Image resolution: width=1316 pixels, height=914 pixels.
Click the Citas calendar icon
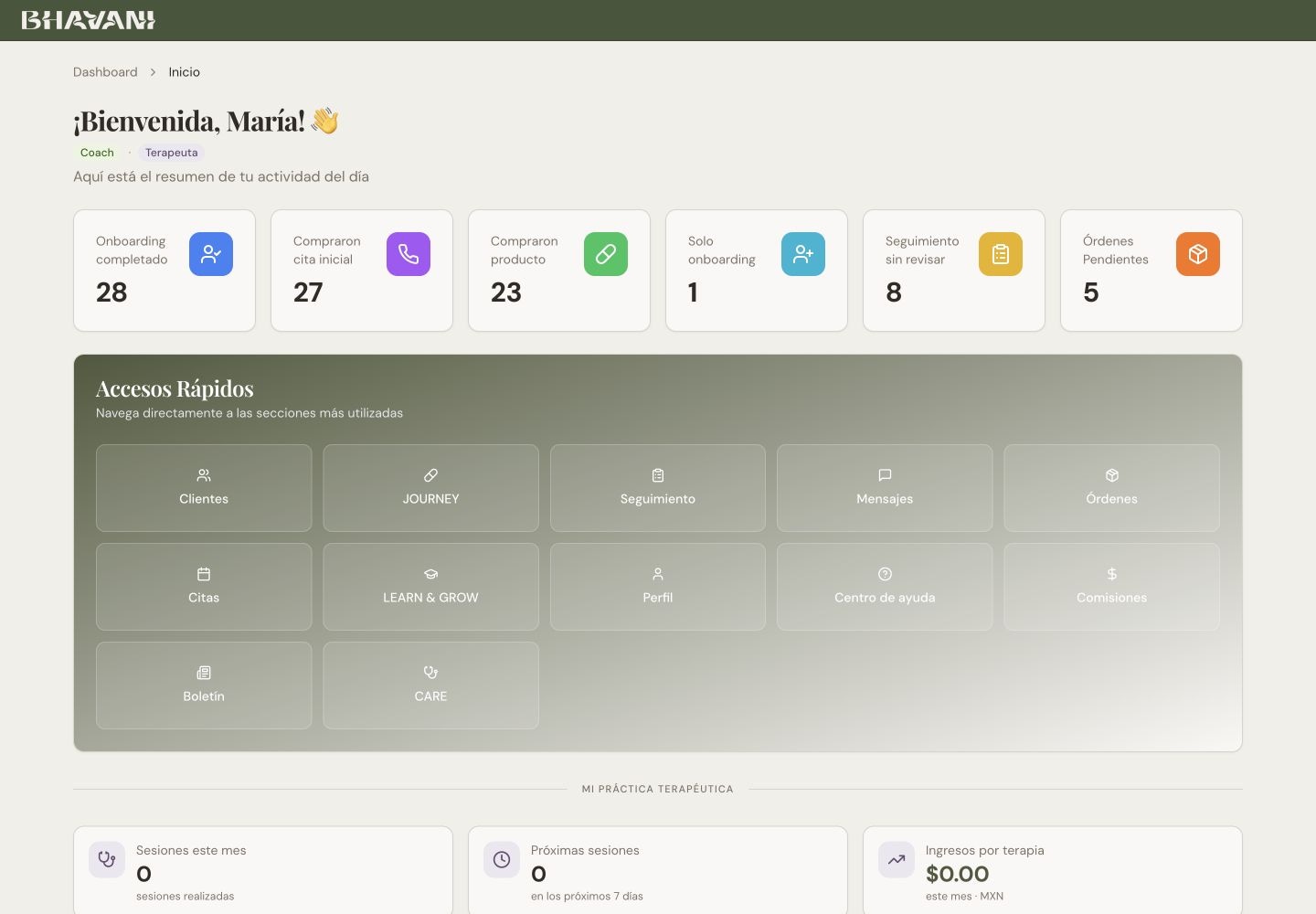pos(204,574)
